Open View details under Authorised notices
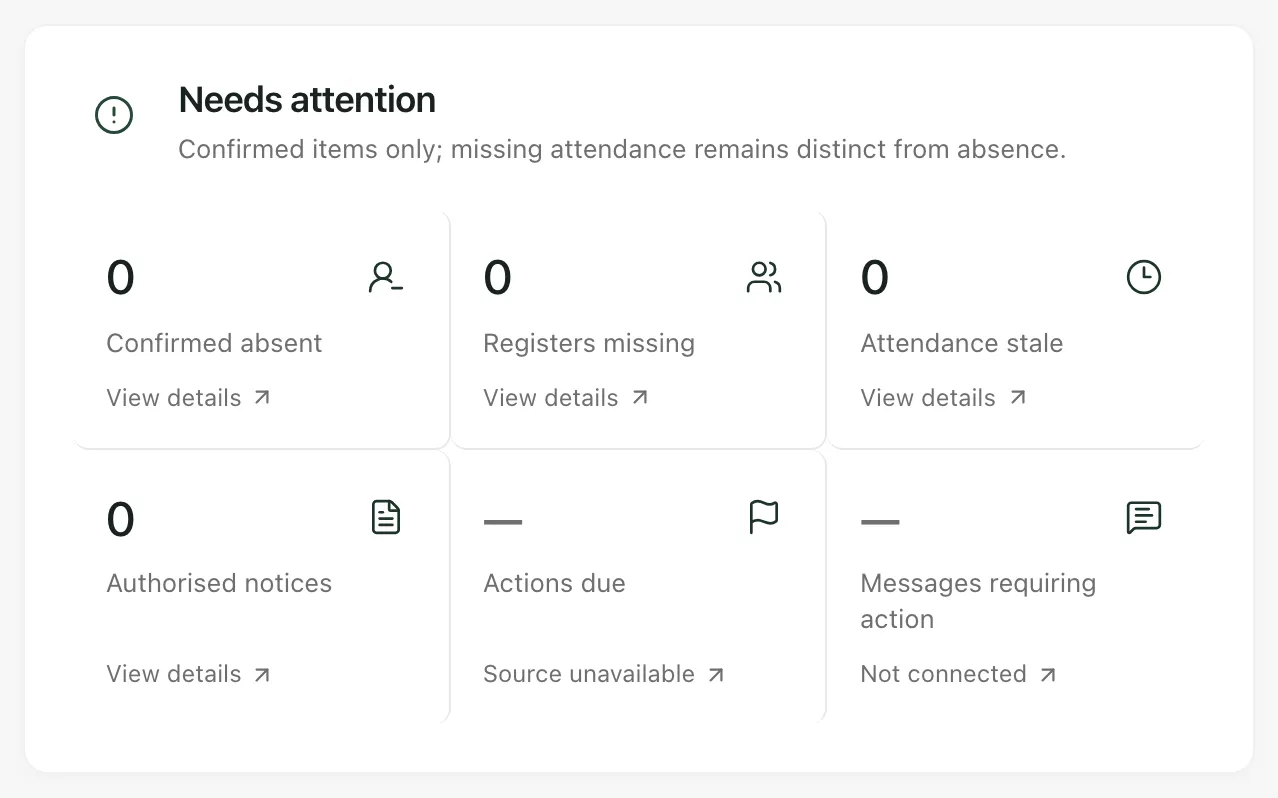The height and width of the screenshot is (798, 1278). (189, 674)
